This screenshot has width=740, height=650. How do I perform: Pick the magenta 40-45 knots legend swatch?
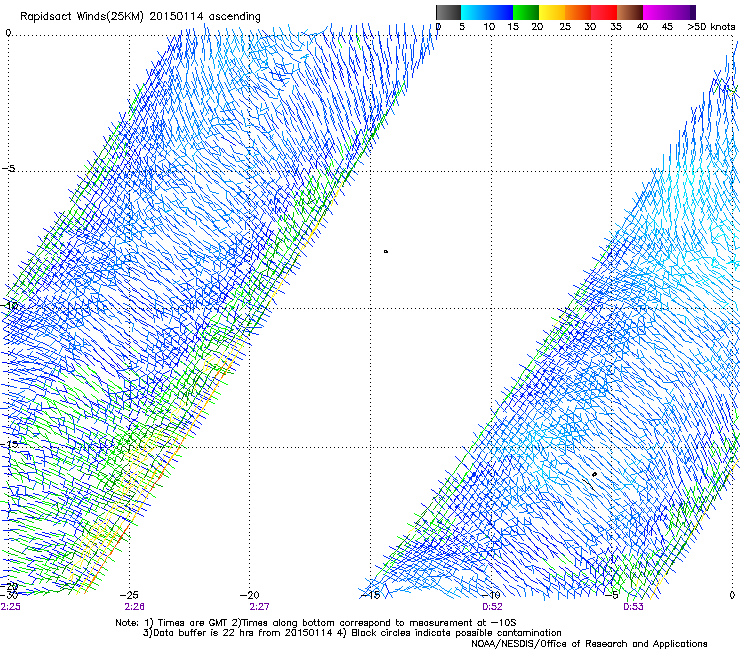pos(656,12)
